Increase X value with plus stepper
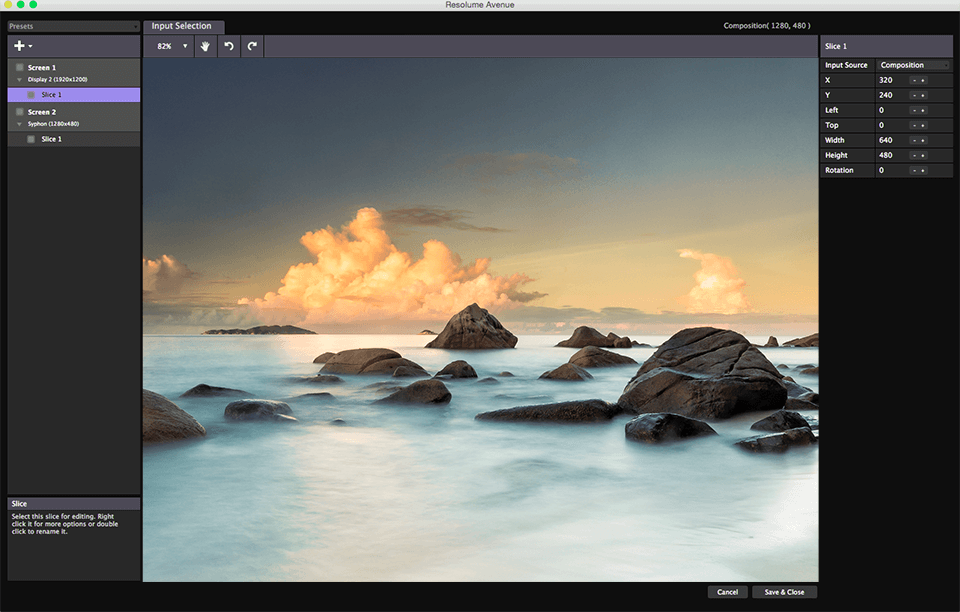 [x=922, y=80]
